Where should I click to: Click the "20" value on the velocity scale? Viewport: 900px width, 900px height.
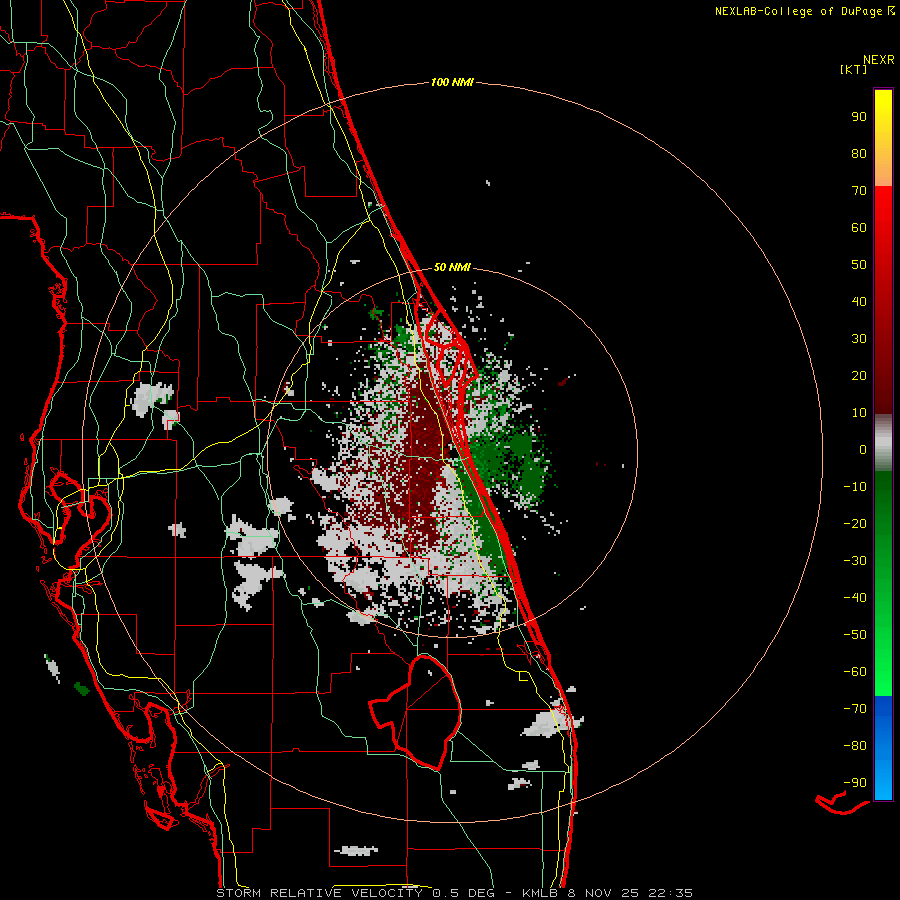[x=859, y=376]
